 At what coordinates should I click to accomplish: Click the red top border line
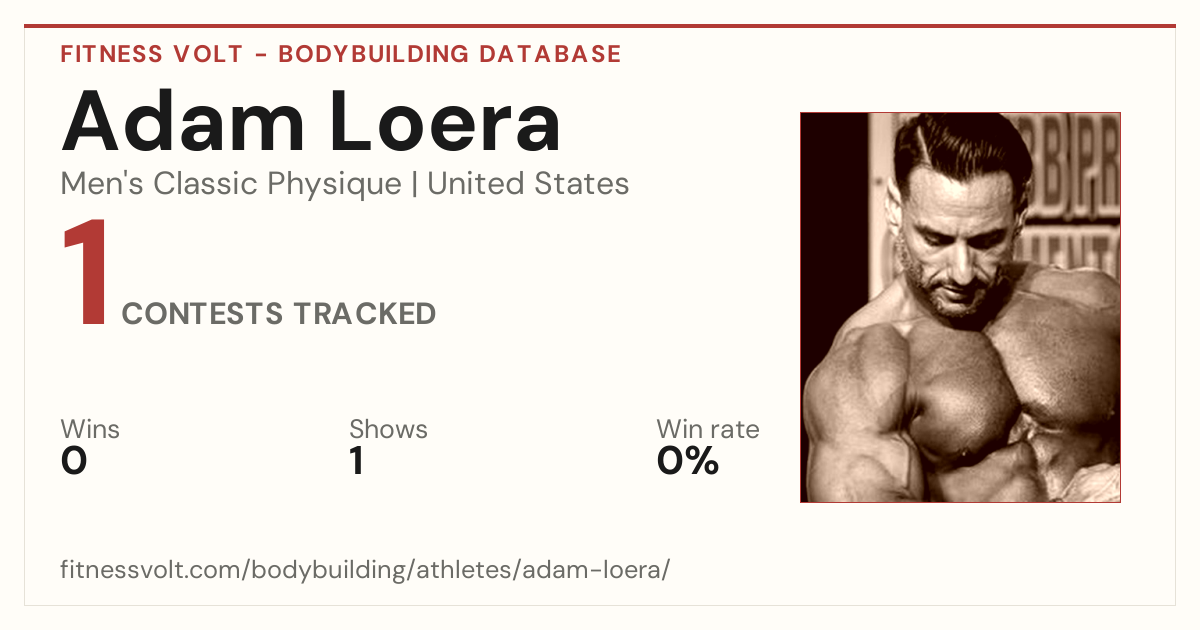click(x=600, y=26)
